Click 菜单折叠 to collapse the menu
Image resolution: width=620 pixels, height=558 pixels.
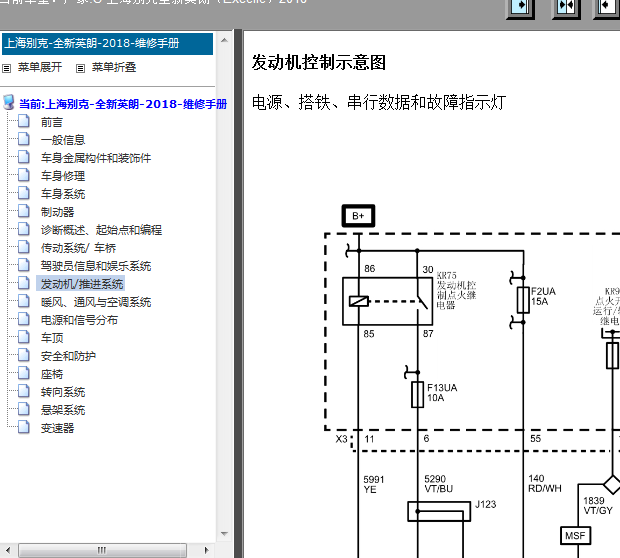pyautogui.click(x=114, y=67)
